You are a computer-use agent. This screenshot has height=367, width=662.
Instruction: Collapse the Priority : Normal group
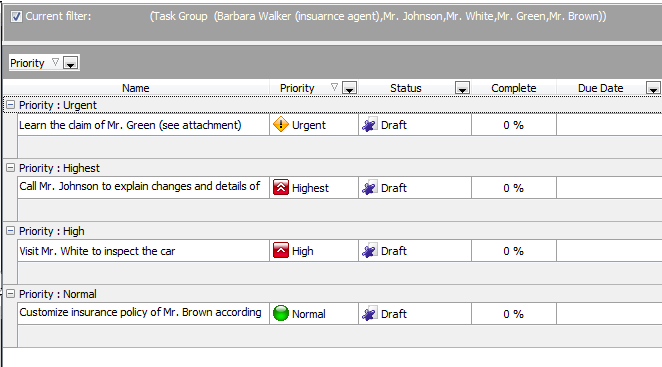[11, 294]
